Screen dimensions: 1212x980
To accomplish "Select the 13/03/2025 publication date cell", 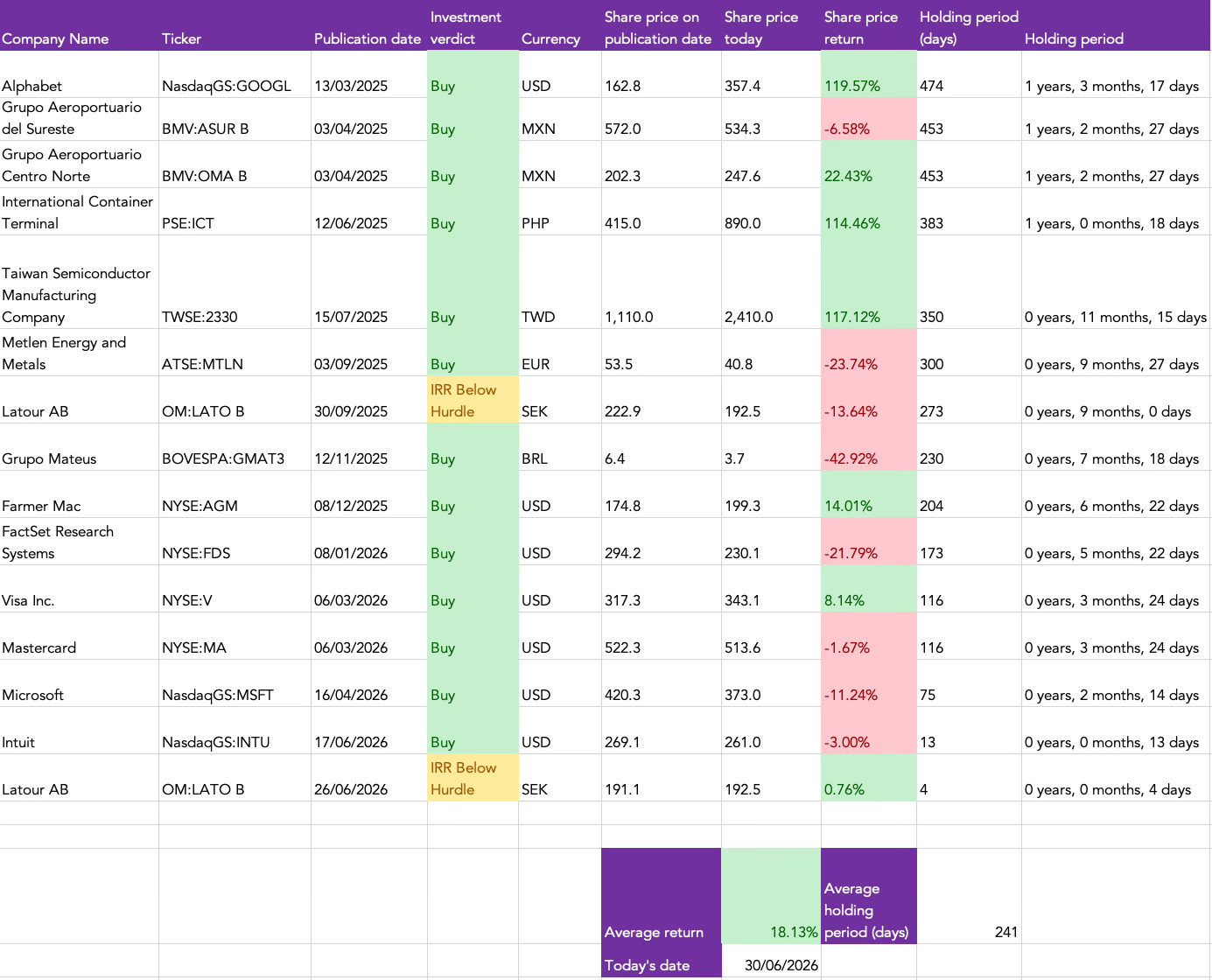I will pyautogui.click(x=369, y=74).
